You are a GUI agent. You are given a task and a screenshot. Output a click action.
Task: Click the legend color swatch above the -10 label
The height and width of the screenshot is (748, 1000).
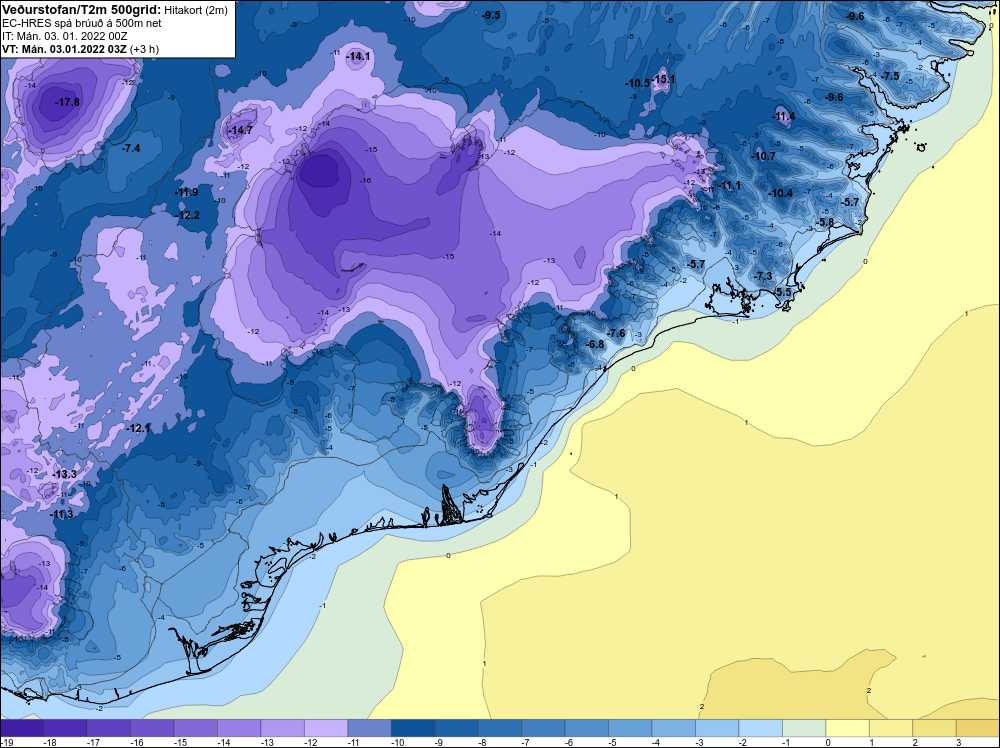coord(413,728)
